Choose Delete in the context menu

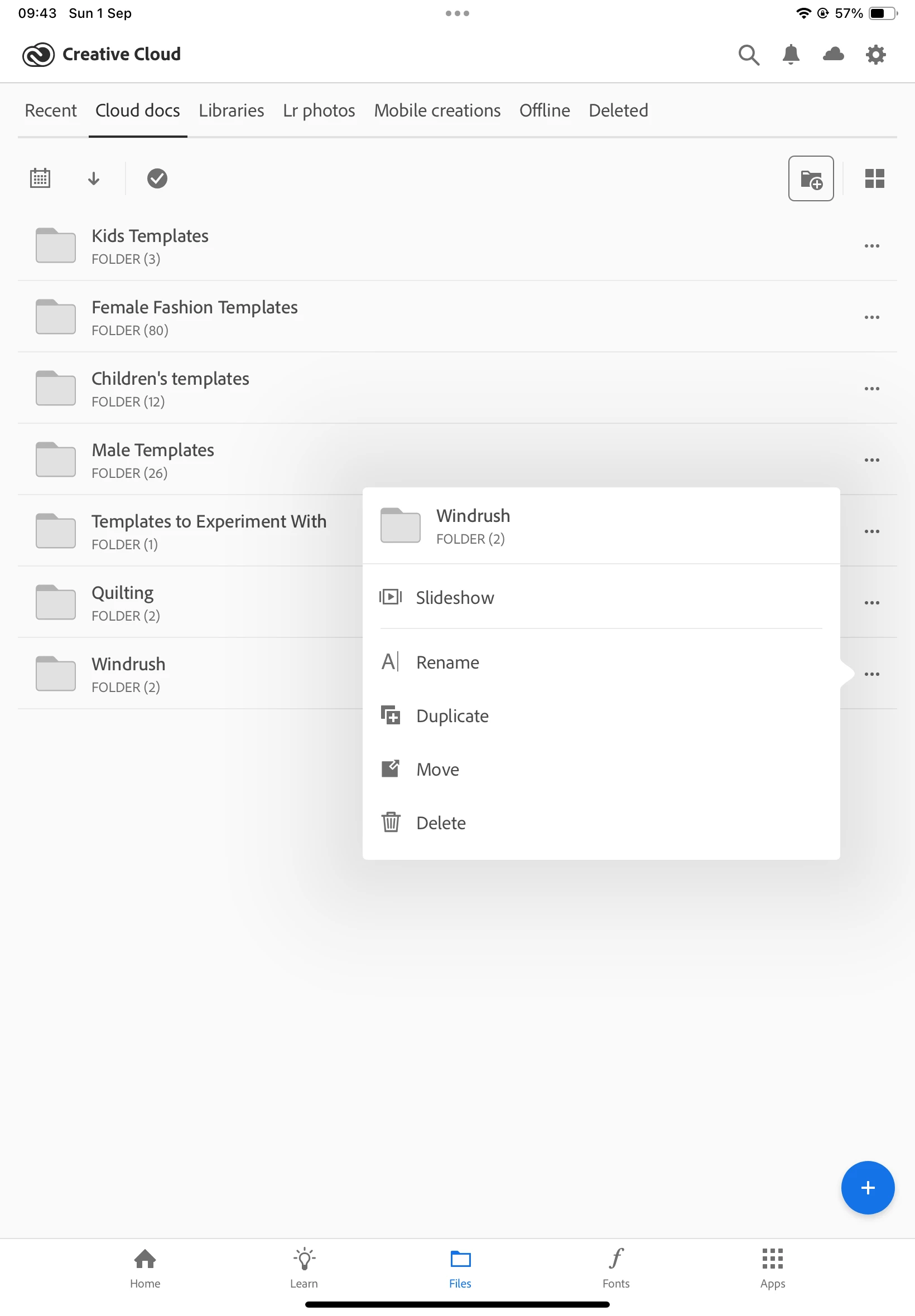point(601,822)
